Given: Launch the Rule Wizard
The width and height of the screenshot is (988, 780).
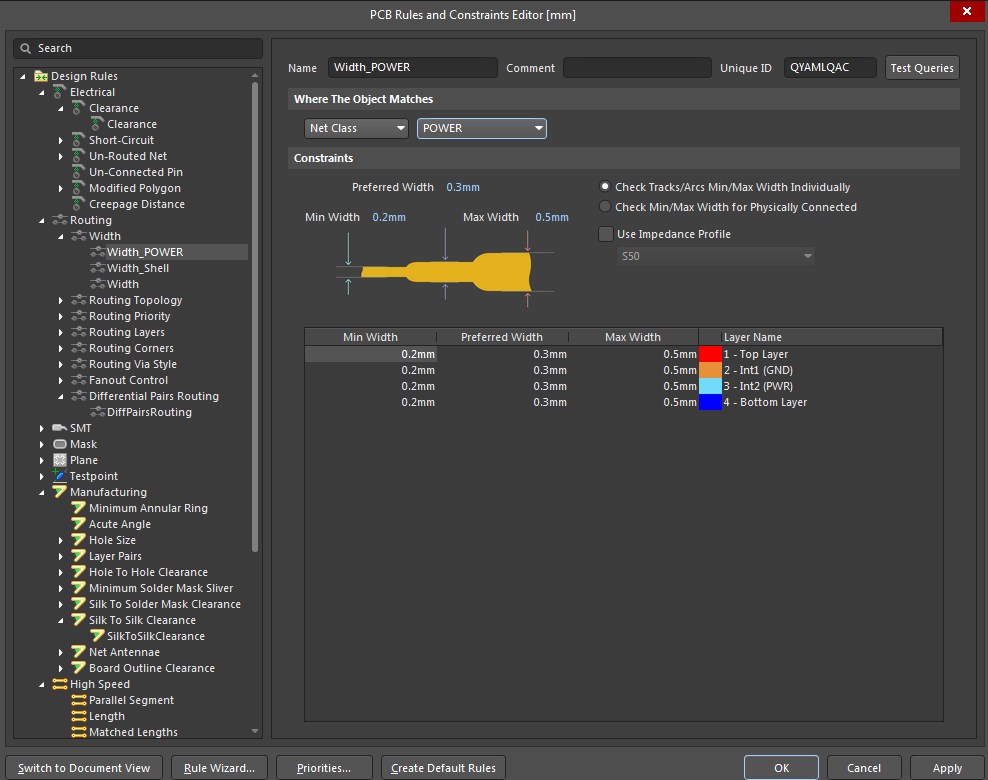Looking at the screenshot, I should [218, 767].
